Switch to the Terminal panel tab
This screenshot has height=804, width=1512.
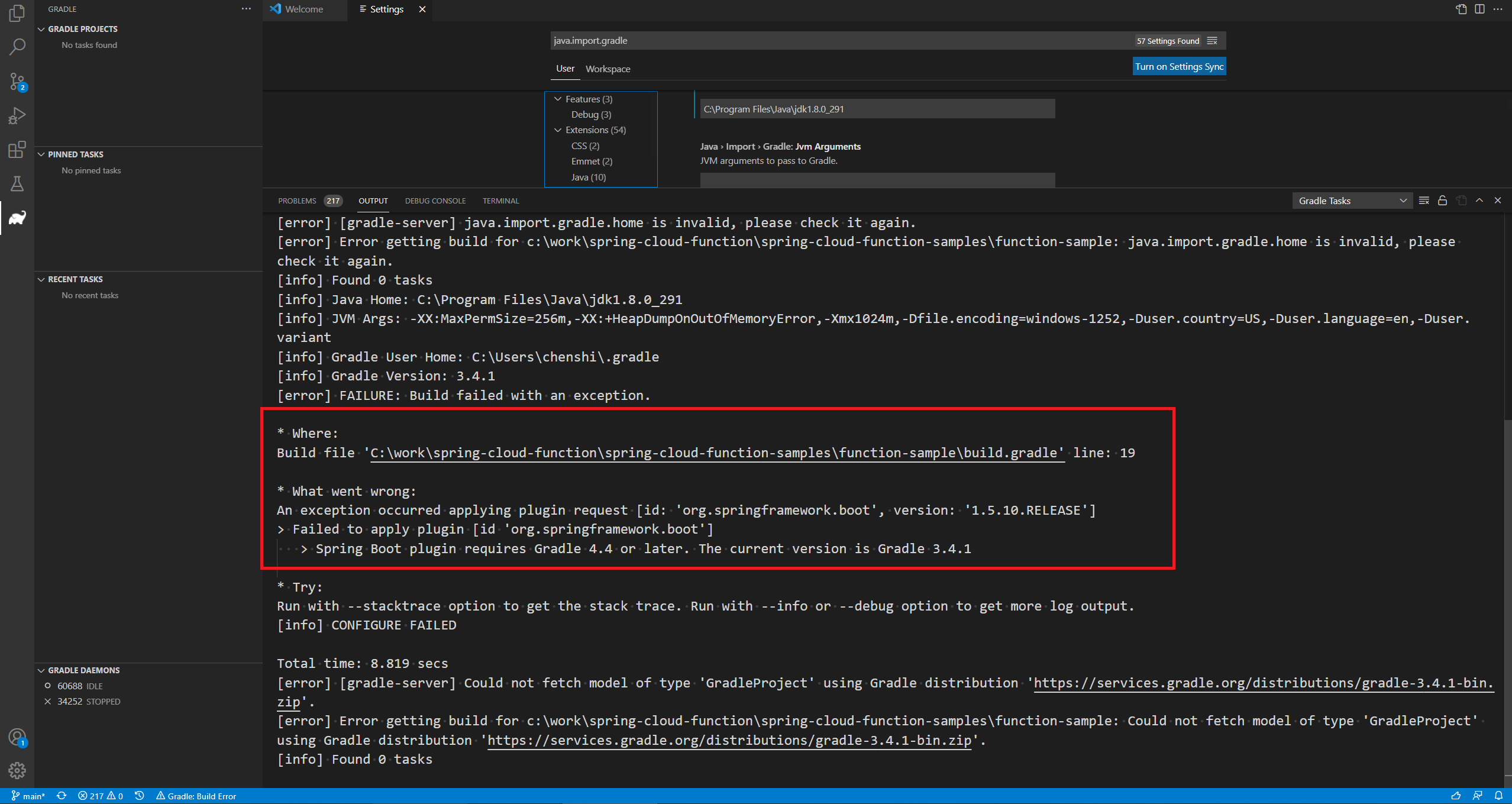click(x=500, y=201)
